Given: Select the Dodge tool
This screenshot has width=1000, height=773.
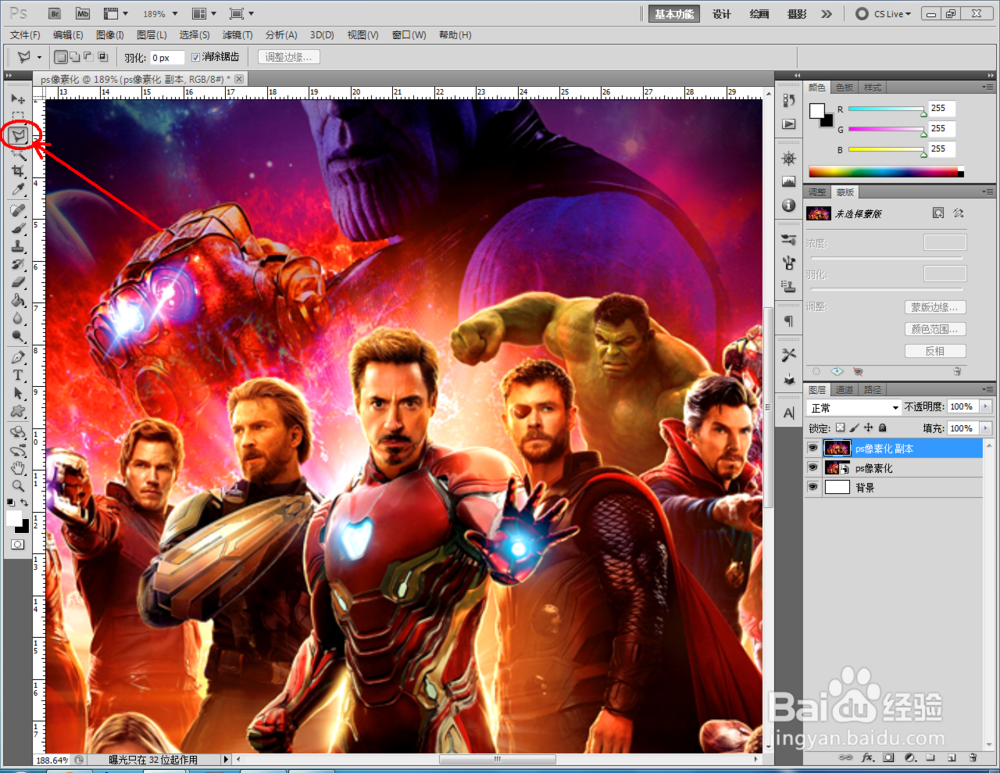Looking at the screenshot, I should point(18,335).
